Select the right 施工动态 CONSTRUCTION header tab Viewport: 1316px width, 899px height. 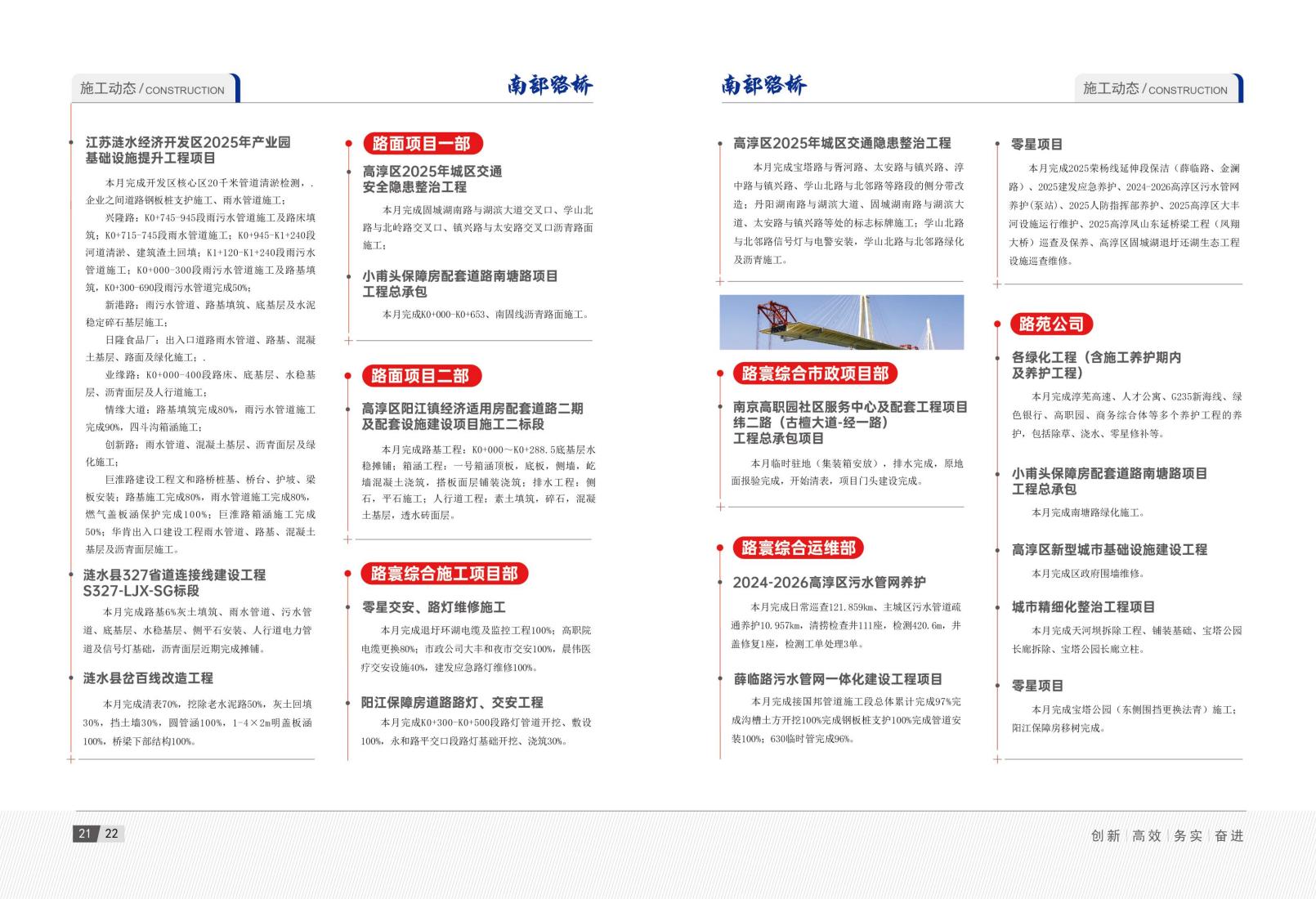1158,88
